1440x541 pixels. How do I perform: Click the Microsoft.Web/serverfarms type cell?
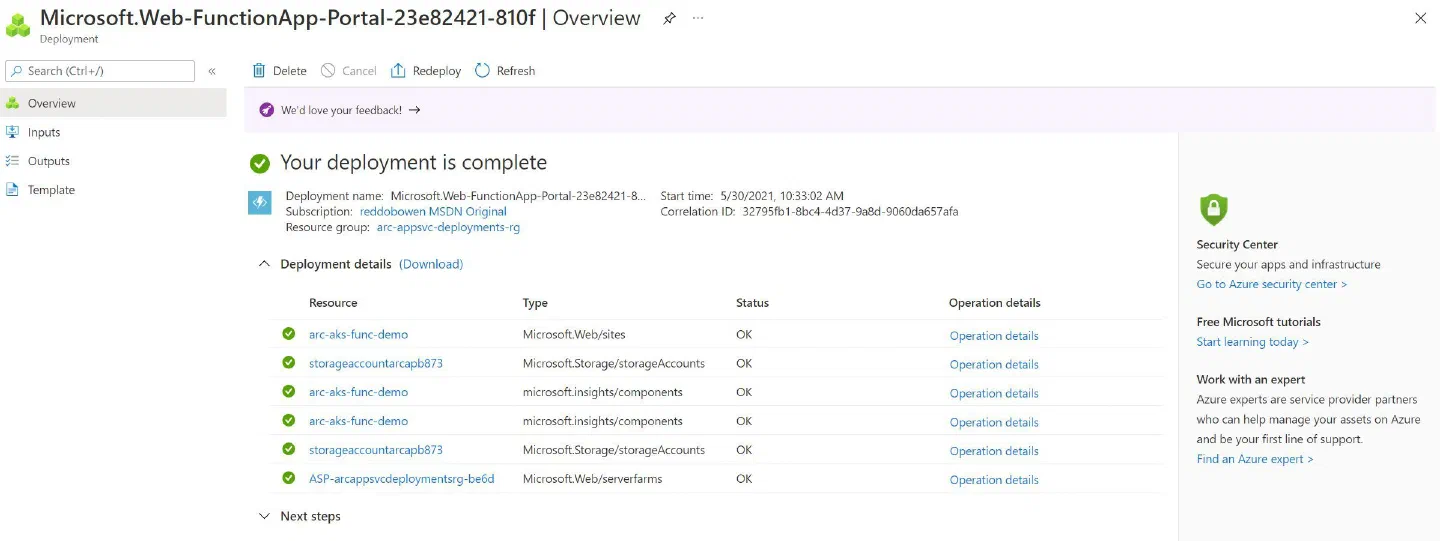click(x=592, y=479)
